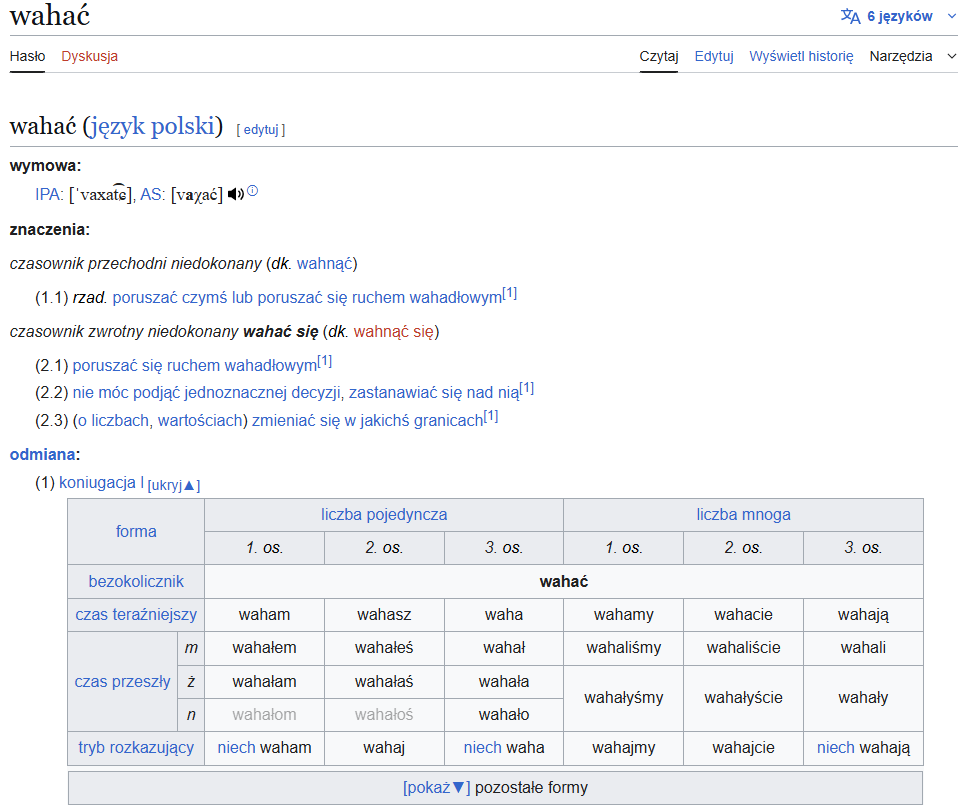Click the language translation icon
This screenshot has width=965, height=809.
850,16
